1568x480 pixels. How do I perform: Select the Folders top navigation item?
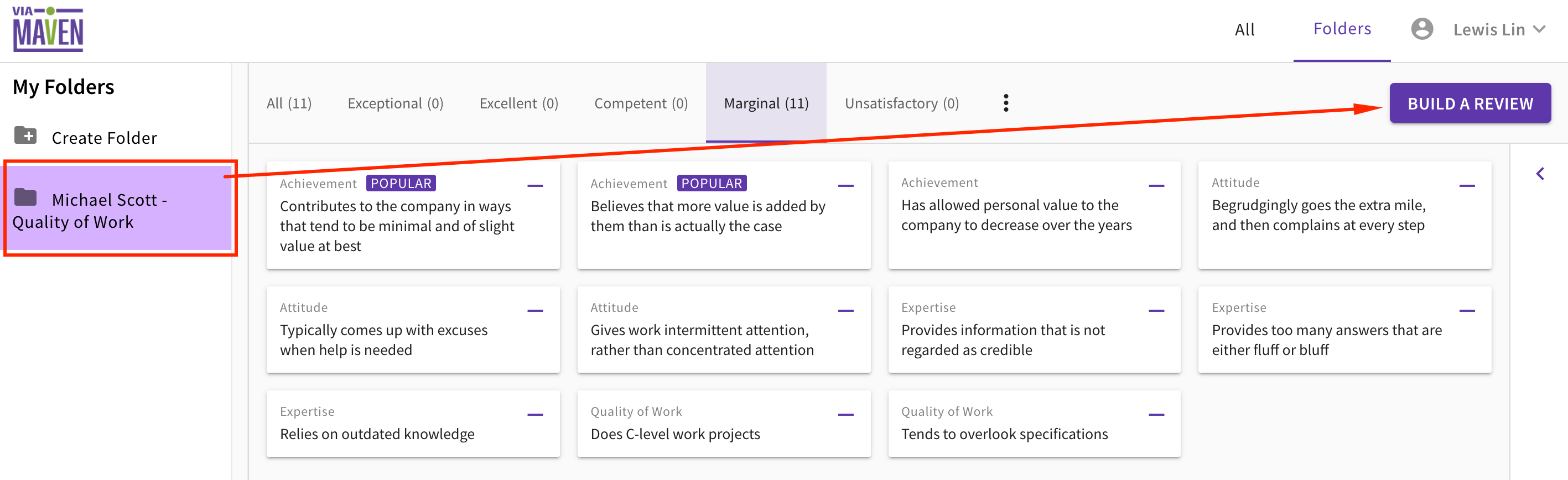[1342, 29]
